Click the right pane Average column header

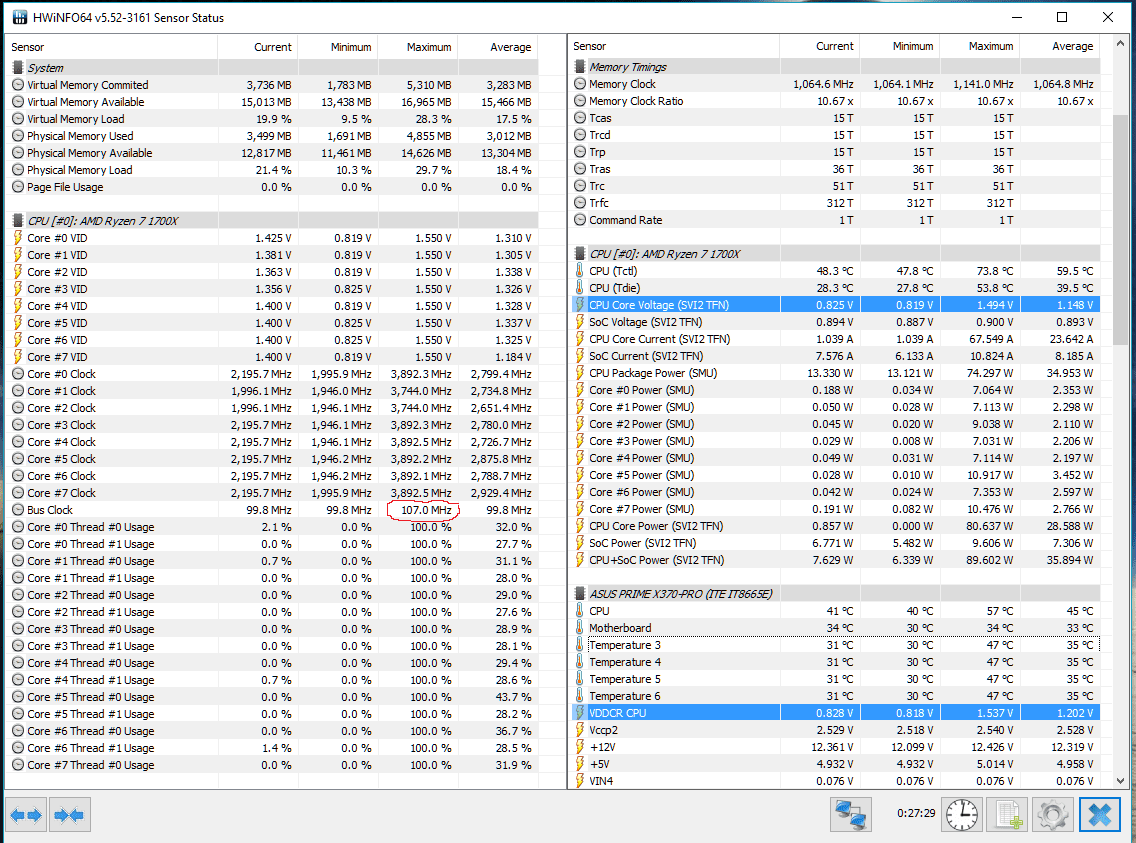tap(1061, 46)
